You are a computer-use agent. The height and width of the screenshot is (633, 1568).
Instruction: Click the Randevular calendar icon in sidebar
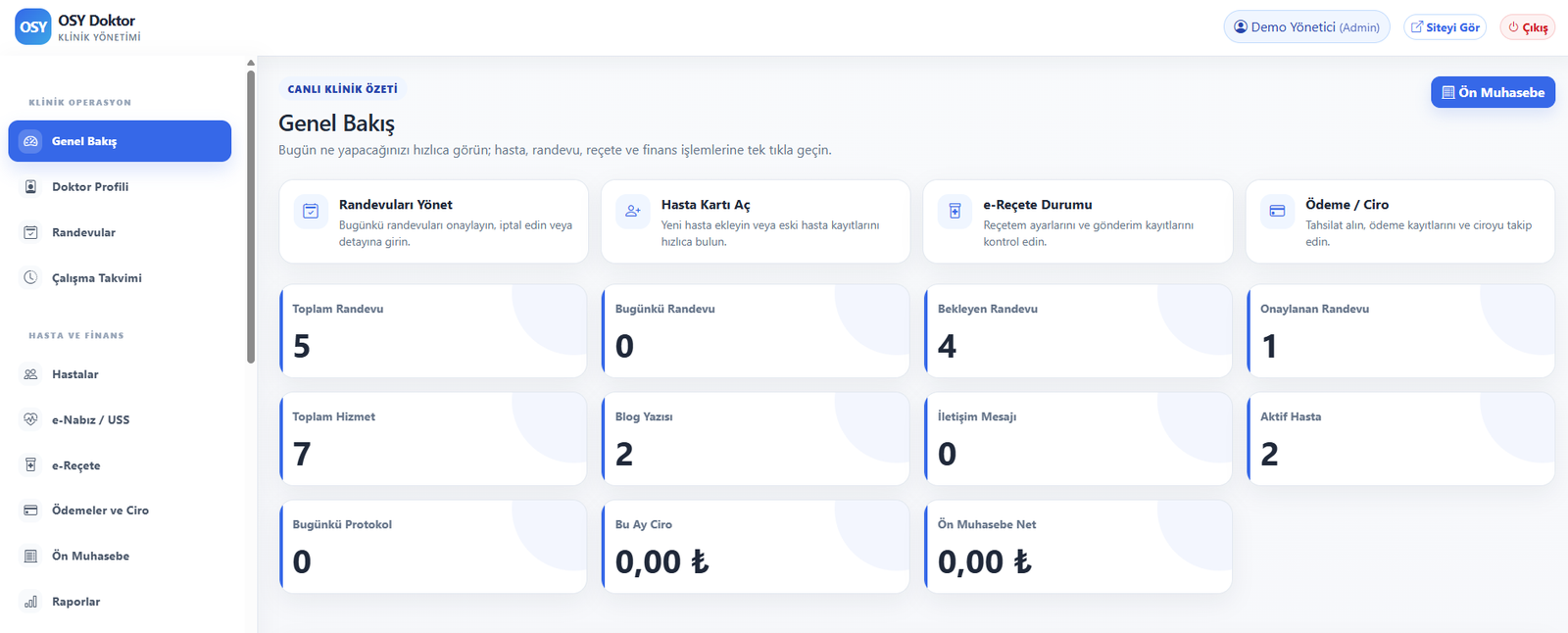pos(31,232)
